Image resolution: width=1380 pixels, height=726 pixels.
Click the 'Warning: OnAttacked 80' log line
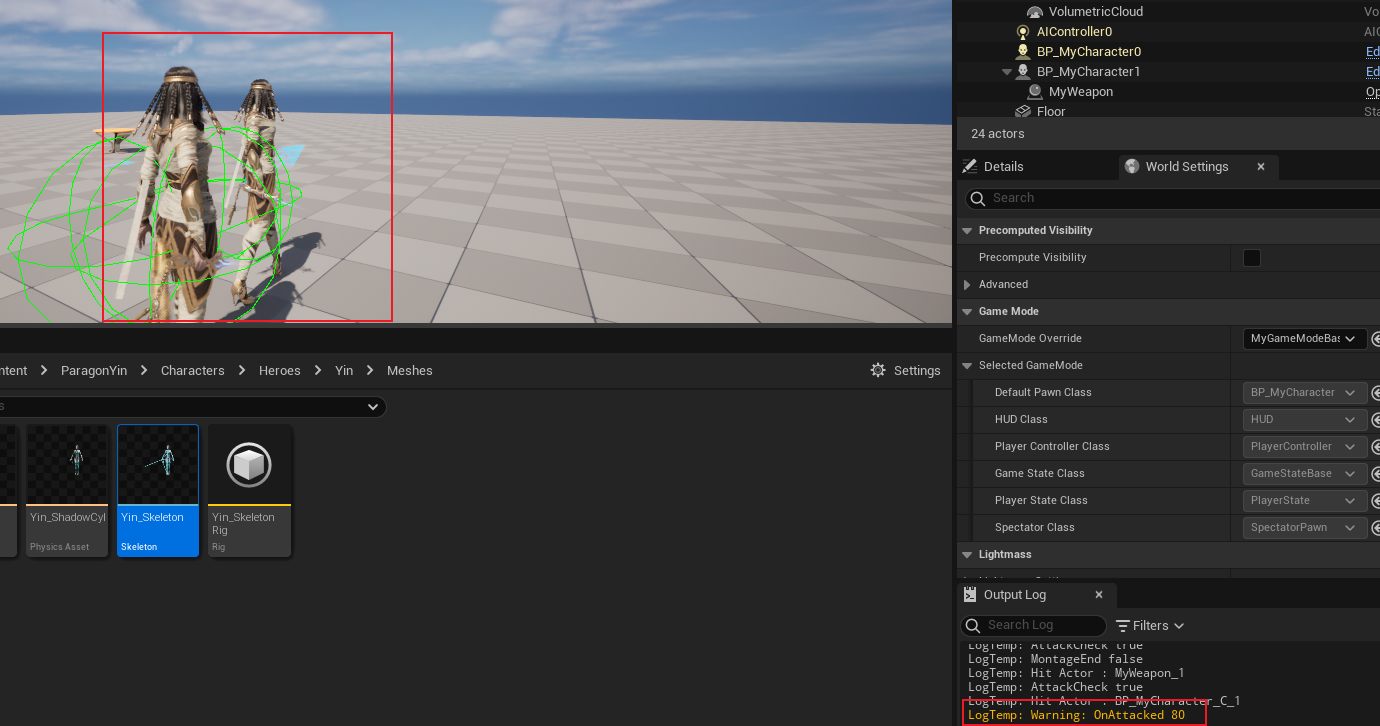click(1076, 715)
